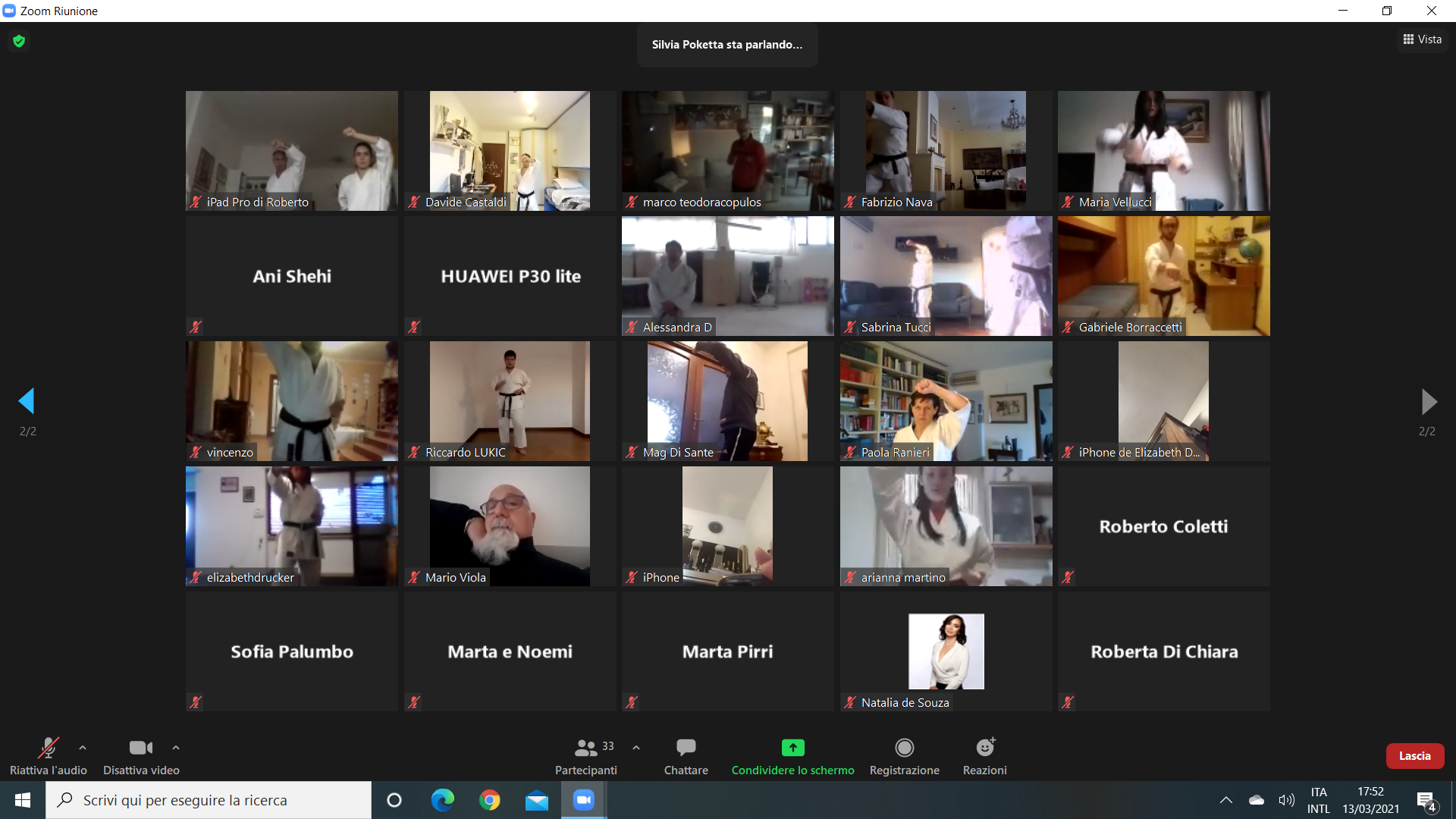Select elizabethdrucker video tile

(292, 526)
